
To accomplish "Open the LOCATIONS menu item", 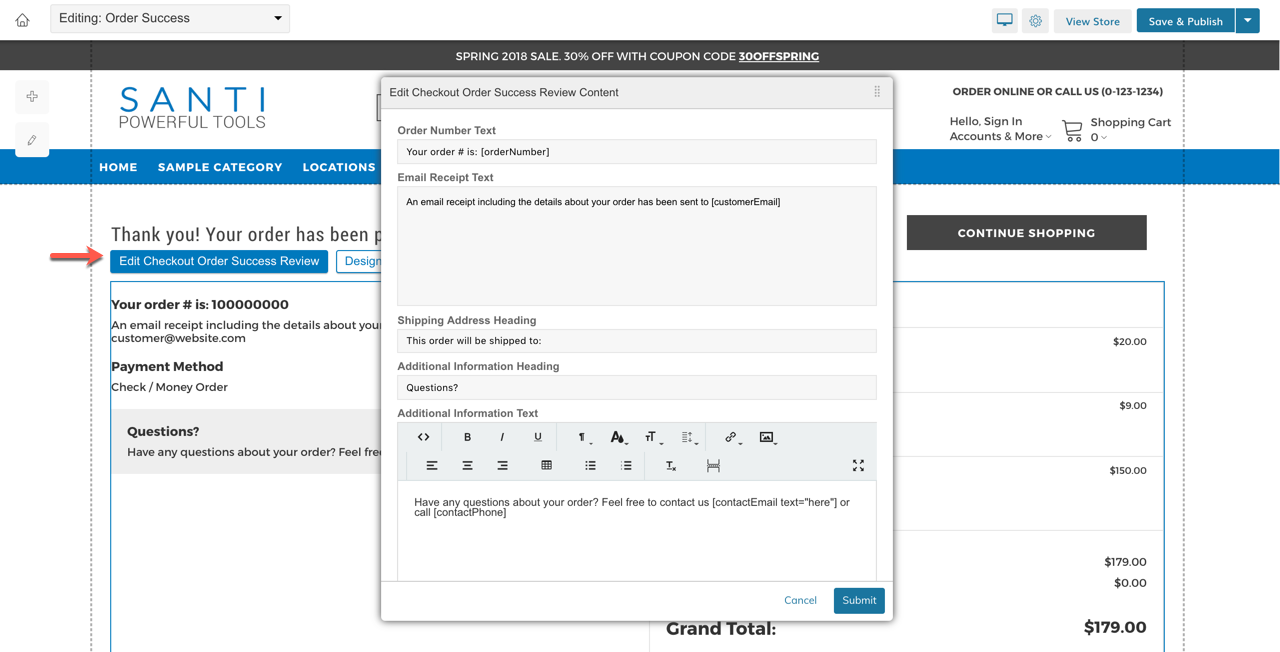I will (x=339, y=167).
